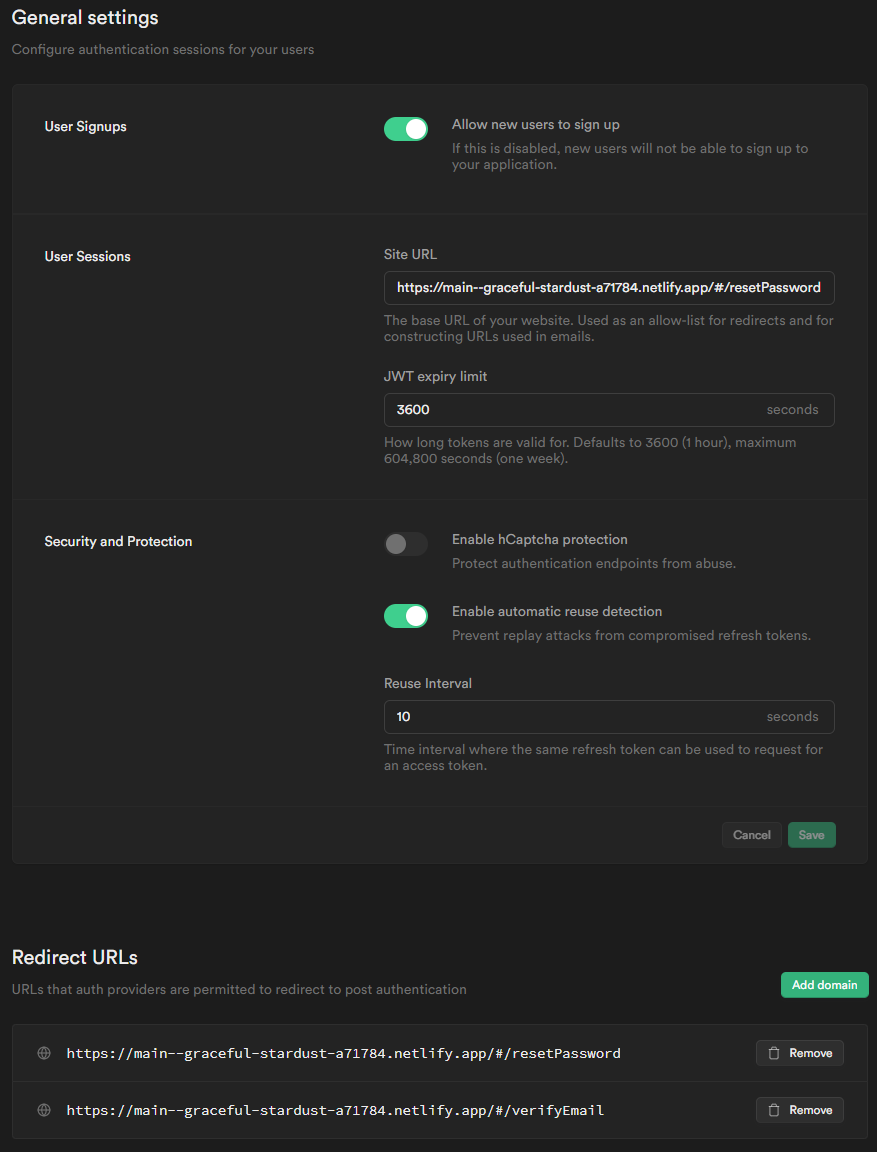Click the User Signups section label
Screen dimensions: 877x1152
86,127
